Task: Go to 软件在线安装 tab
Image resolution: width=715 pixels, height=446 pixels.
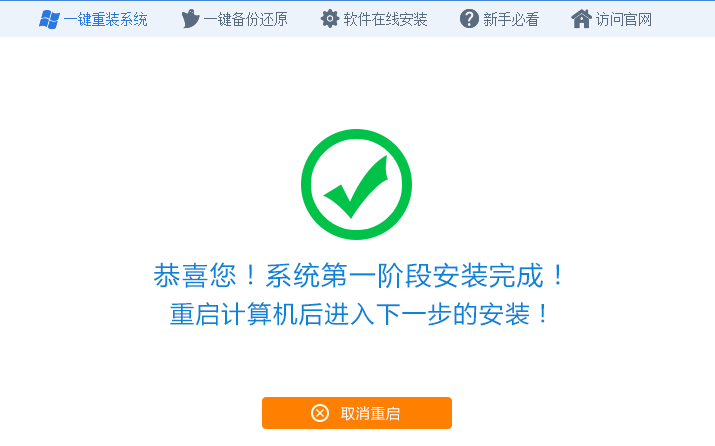Action: tap(374, 19)
